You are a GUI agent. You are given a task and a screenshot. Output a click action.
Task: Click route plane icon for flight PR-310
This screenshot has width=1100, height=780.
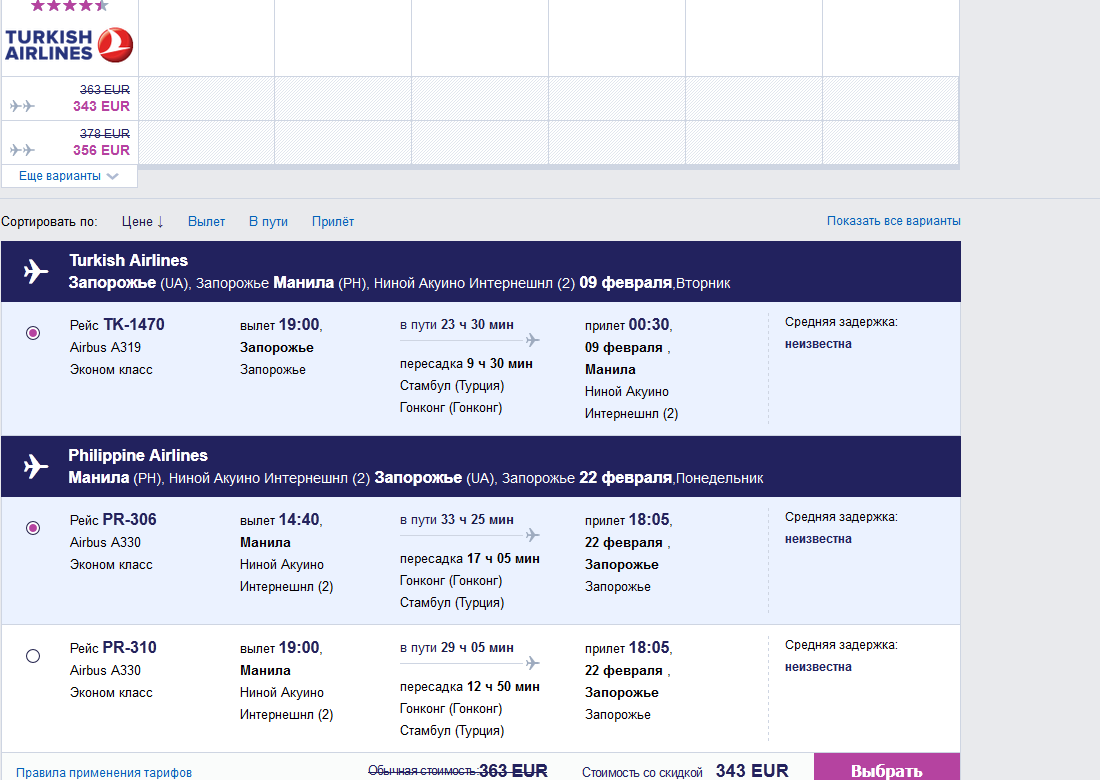(531, 663)
